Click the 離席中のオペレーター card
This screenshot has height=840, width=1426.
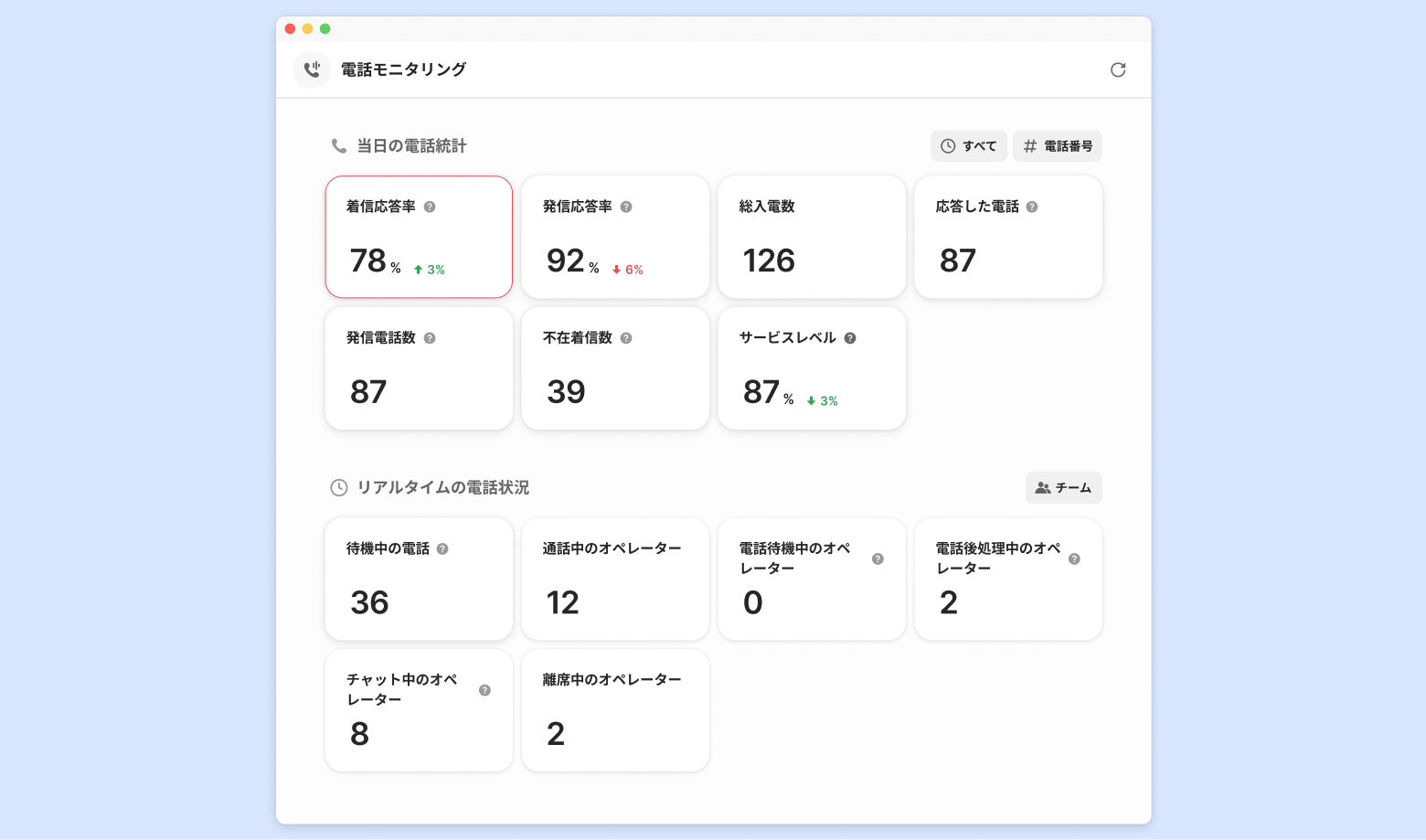pyautogui.click(x=615, y=710)
